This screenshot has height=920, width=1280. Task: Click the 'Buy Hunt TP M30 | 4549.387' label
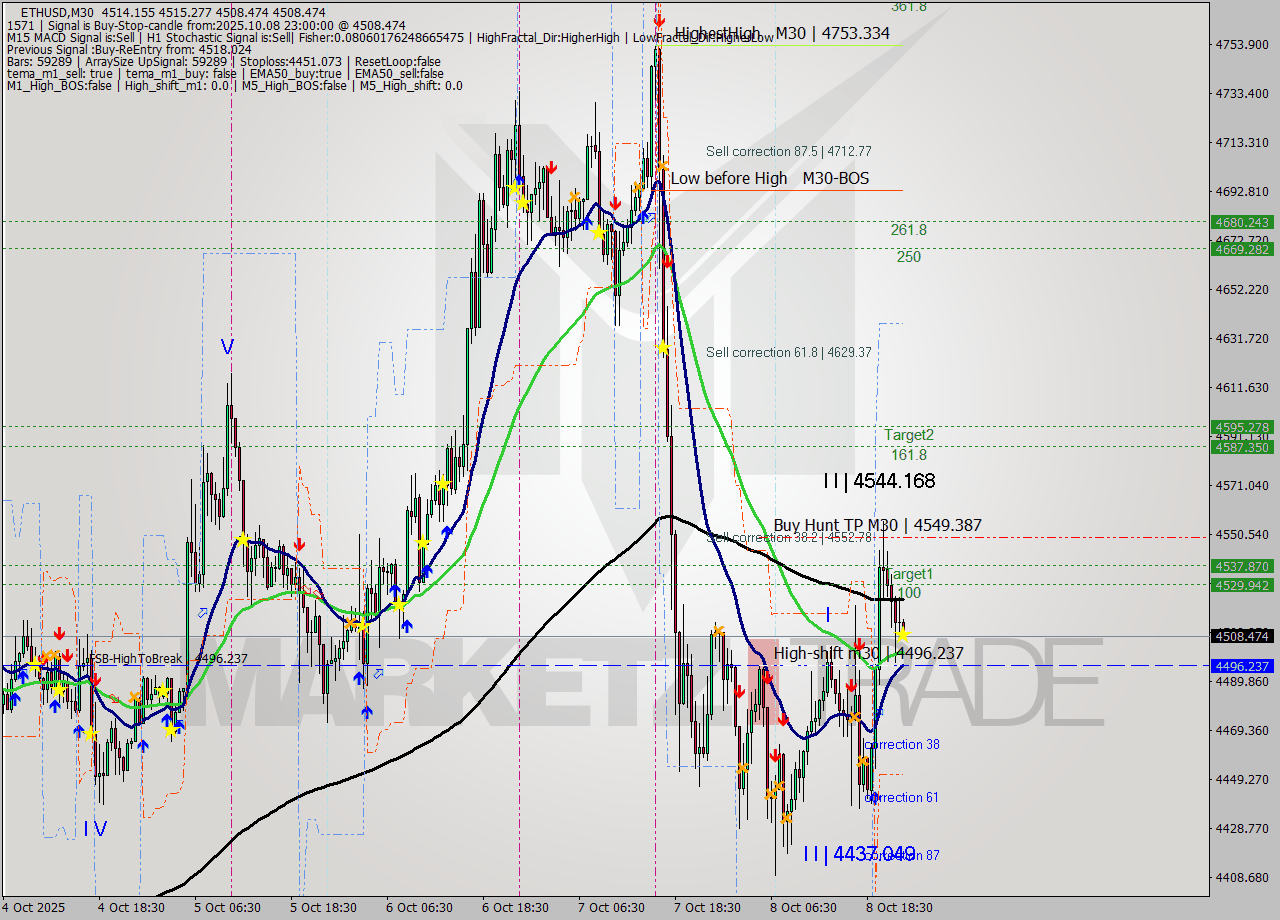coord(877,525)
